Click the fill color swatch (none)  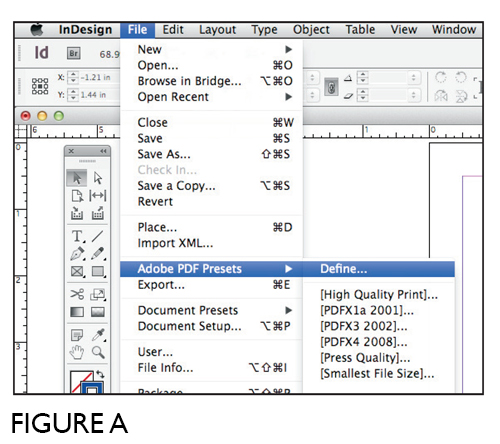click(x=80, y=381)
